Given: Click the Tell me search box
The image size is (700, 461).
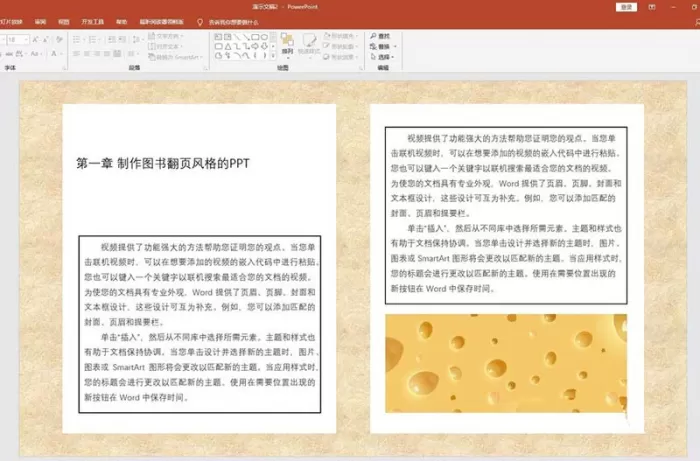Looking at the screenshot, I should [x=233, y=22].
